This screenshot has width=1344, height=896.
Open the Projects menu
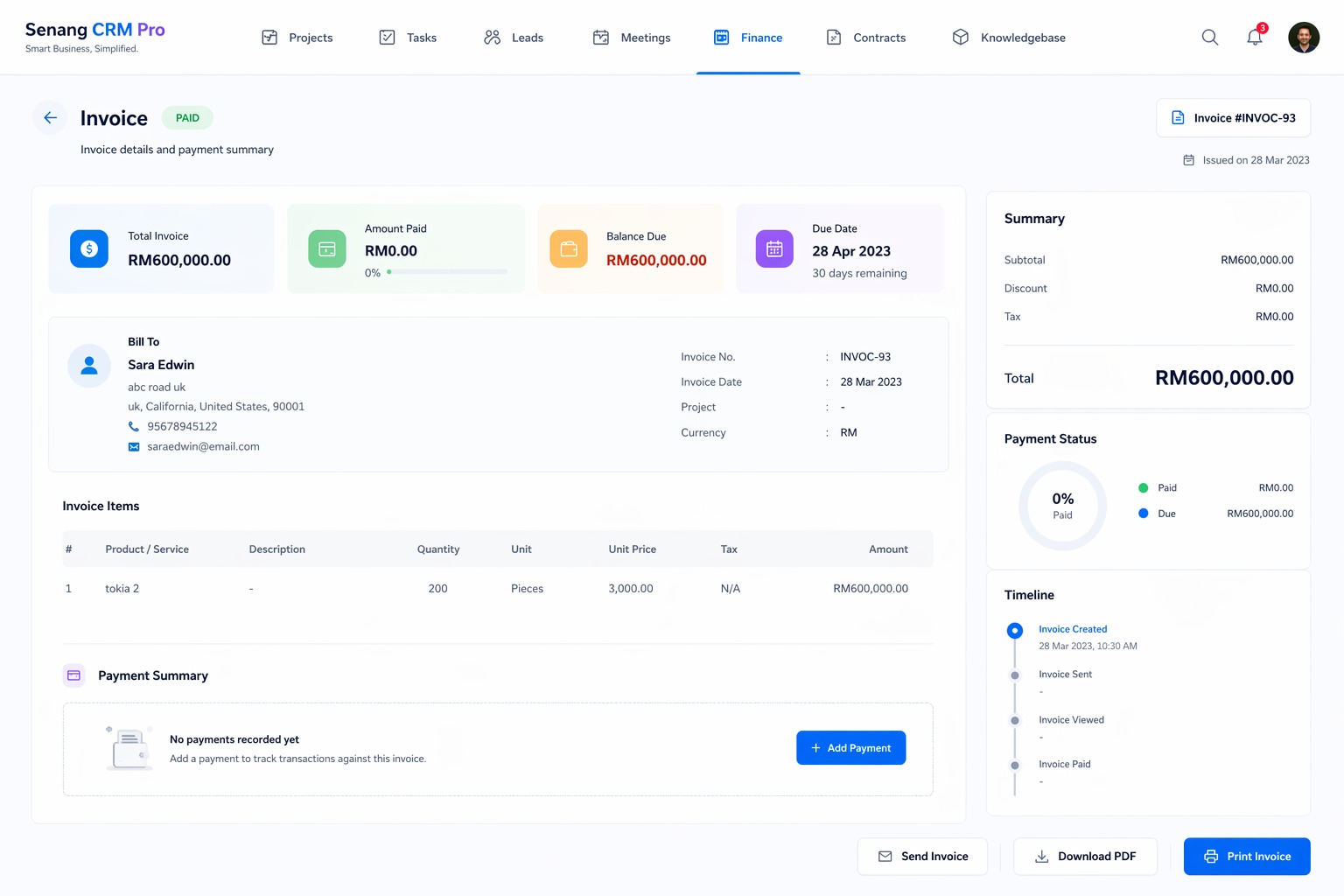click(x=297, y=38)
